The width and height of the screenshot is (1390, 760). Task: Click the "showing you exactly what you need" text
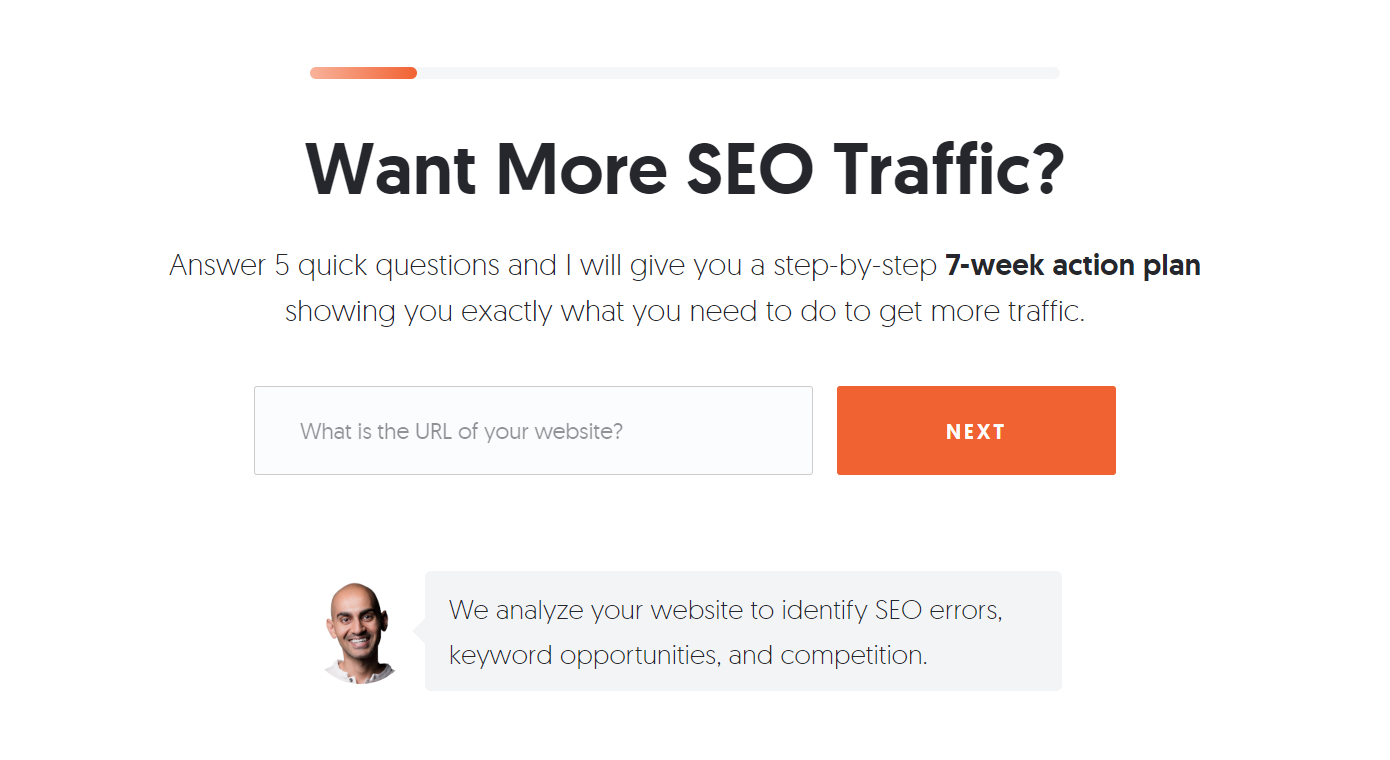(522, 311)
